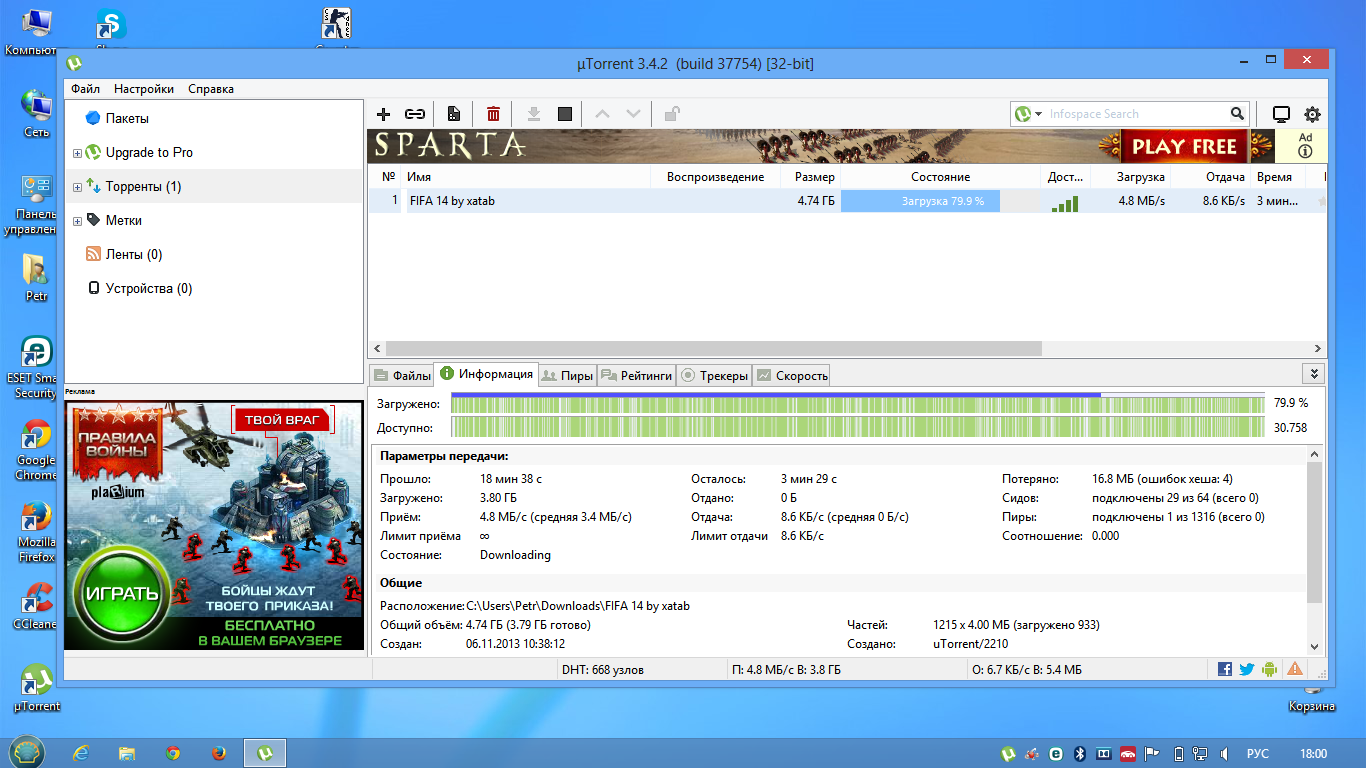Expand the Торренты (1) tree node
Image resolution: width=1366 pixels, height=768 pixels.
[x=77, y=187]
